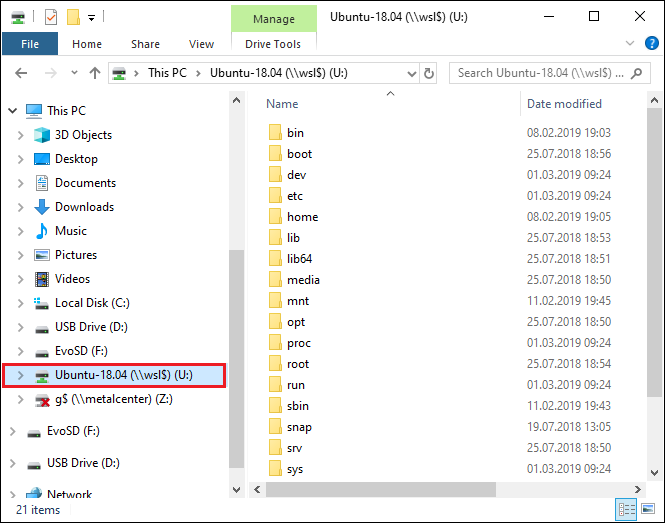The height and width of the screenshot is (523, 665).
Task: Expand the Local Disk (C:) node
Action: tap(20, 303)
